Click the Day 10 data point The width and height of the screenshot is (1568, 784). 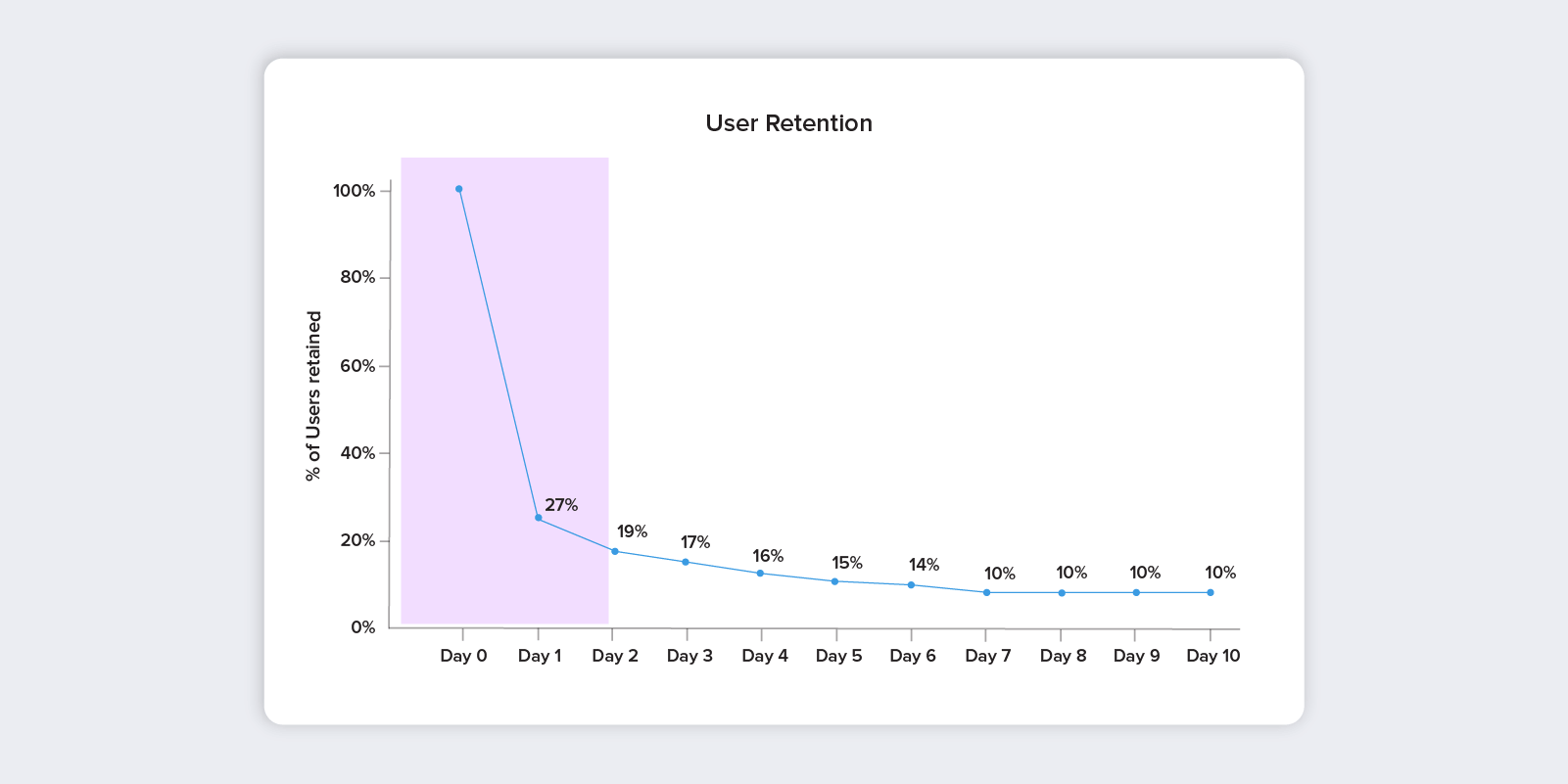[1211, 592]
